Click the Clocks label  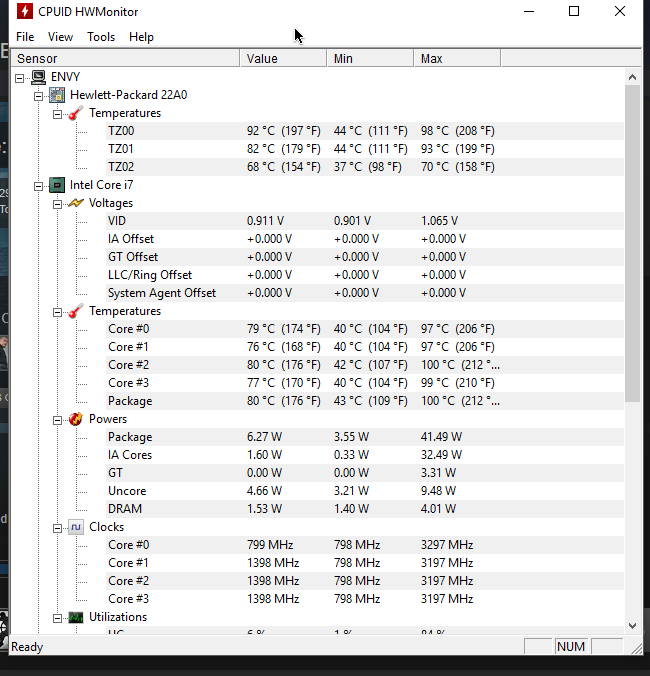(106, 527)
